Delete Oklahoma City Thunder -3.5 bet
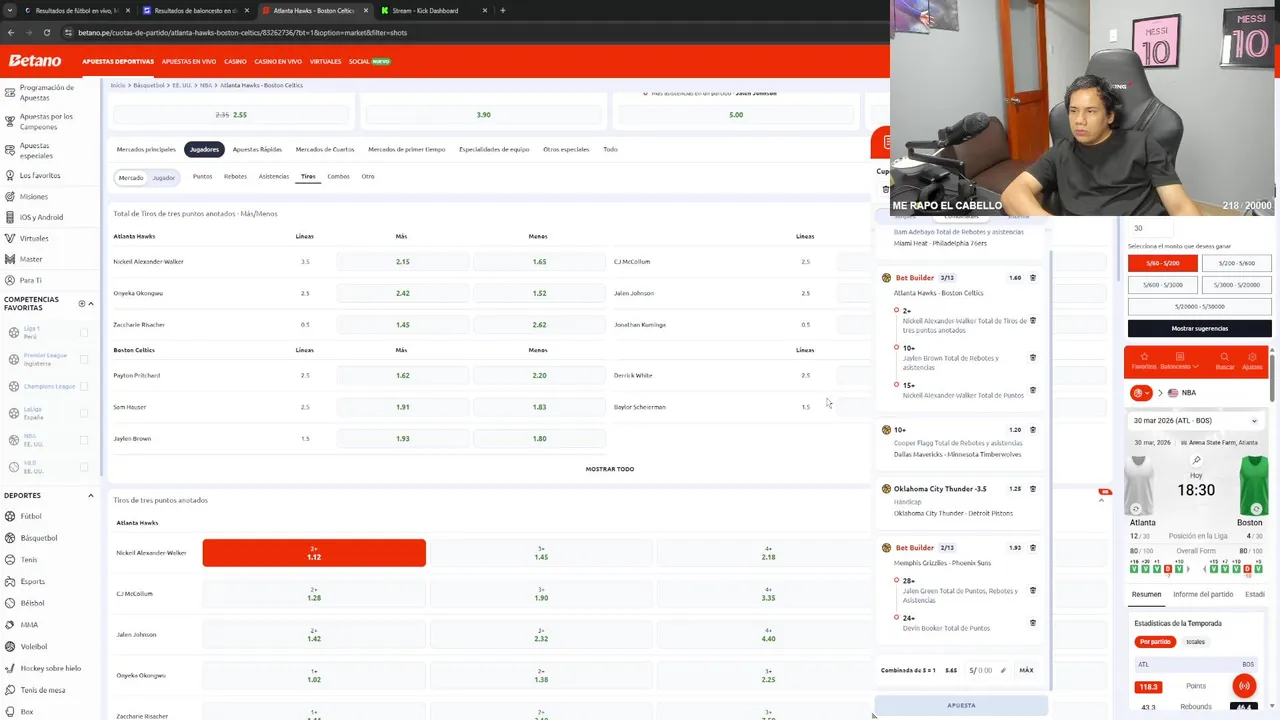This screenshot has height=720, width=1280. click(1033, 489)
